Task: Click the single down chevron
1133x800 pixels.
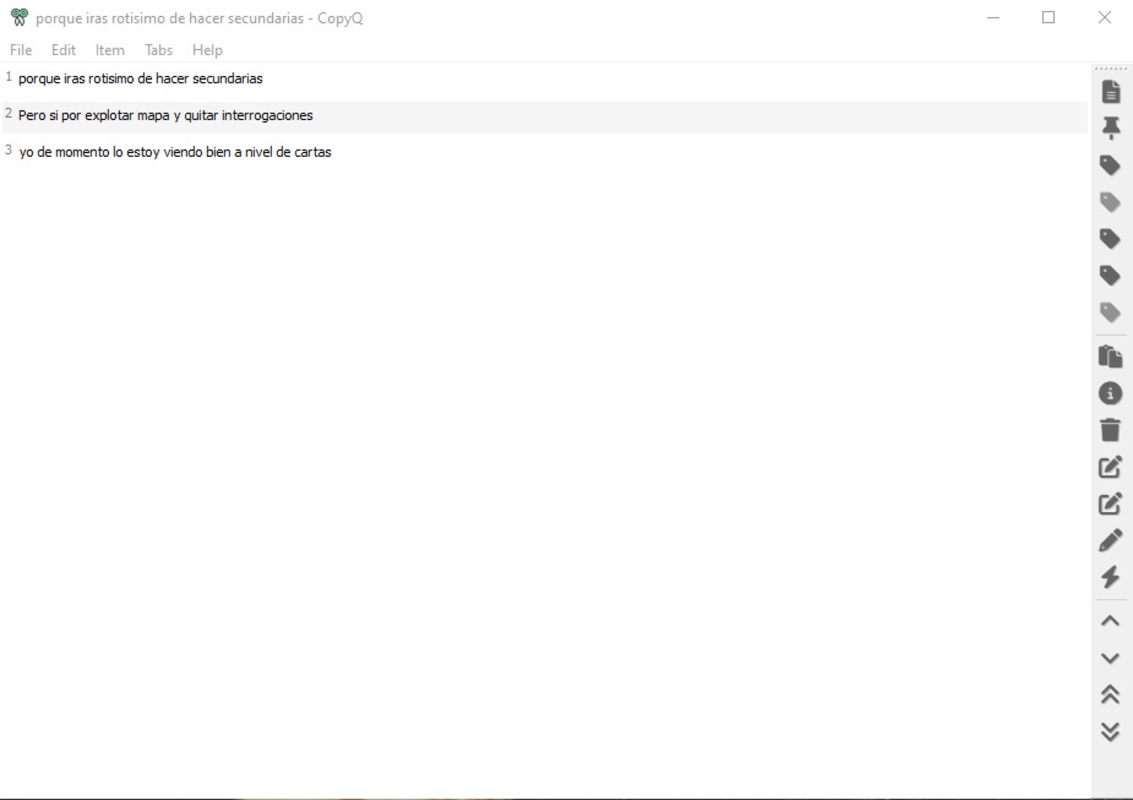Action: click(1111, 658)
